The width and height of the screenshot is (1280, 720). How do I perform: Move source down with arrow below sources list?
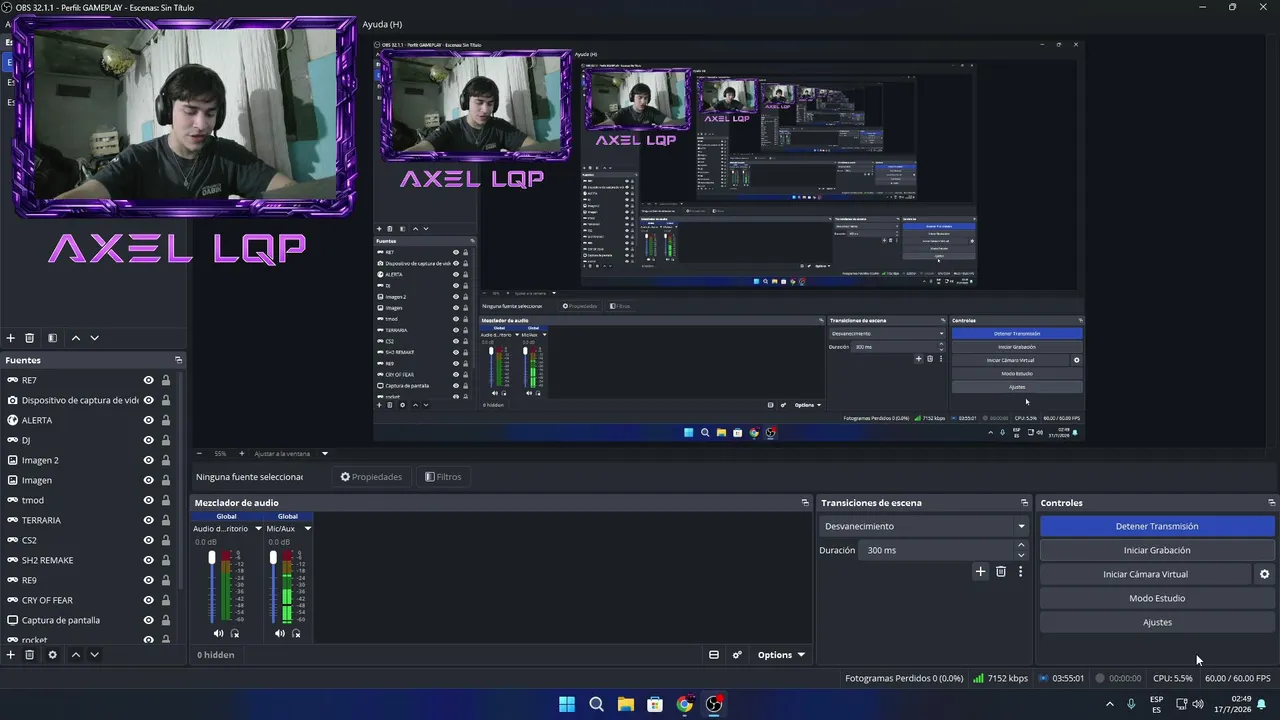click(x=95, y=655)
